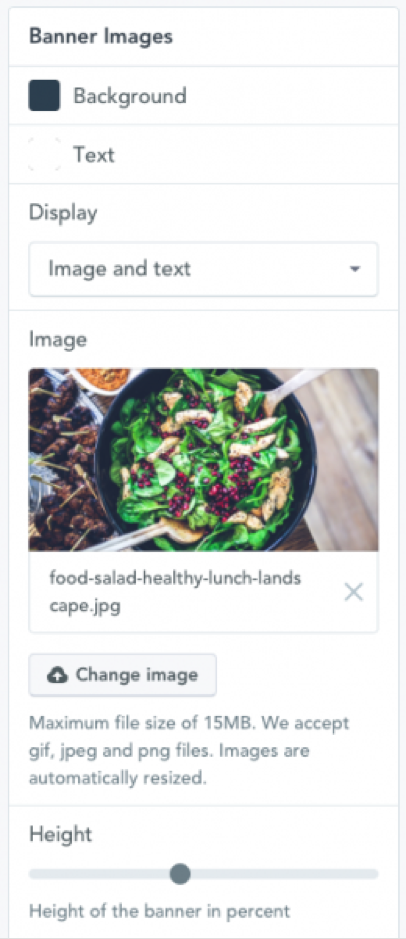This screenshot has height=939, width=406.
Task: Click the left end of Height slider track
Action: click(x=34, y=874)
